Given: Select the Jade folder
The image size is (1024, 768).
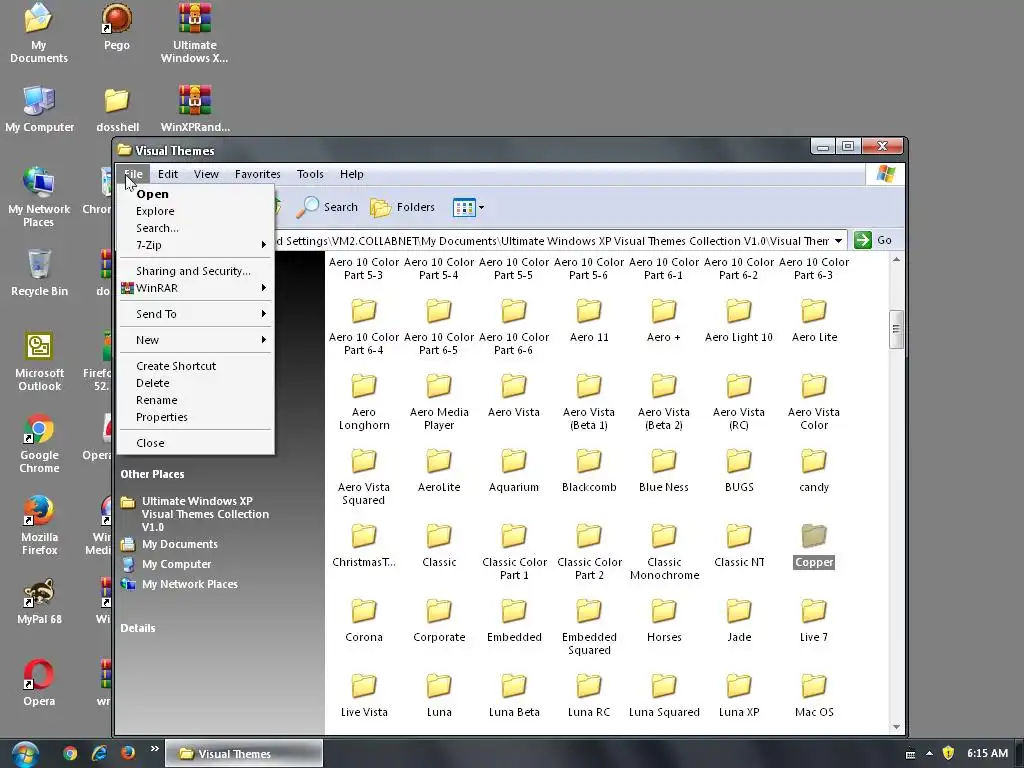Looking at the screenshot, I should point(739,620).
